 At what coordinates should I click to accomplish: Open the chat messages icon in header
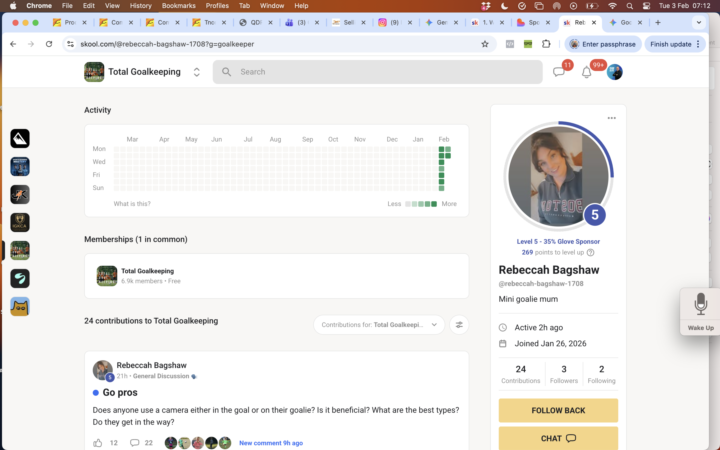coord(559,72)
